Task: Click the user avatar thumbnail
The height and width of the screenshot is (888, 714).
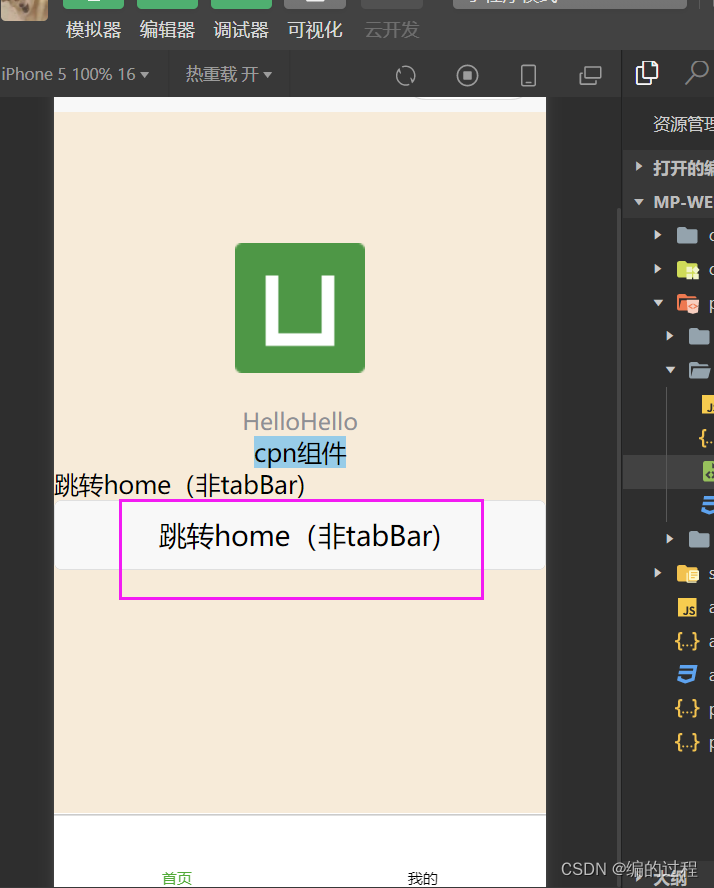Action: pos(24,10)
